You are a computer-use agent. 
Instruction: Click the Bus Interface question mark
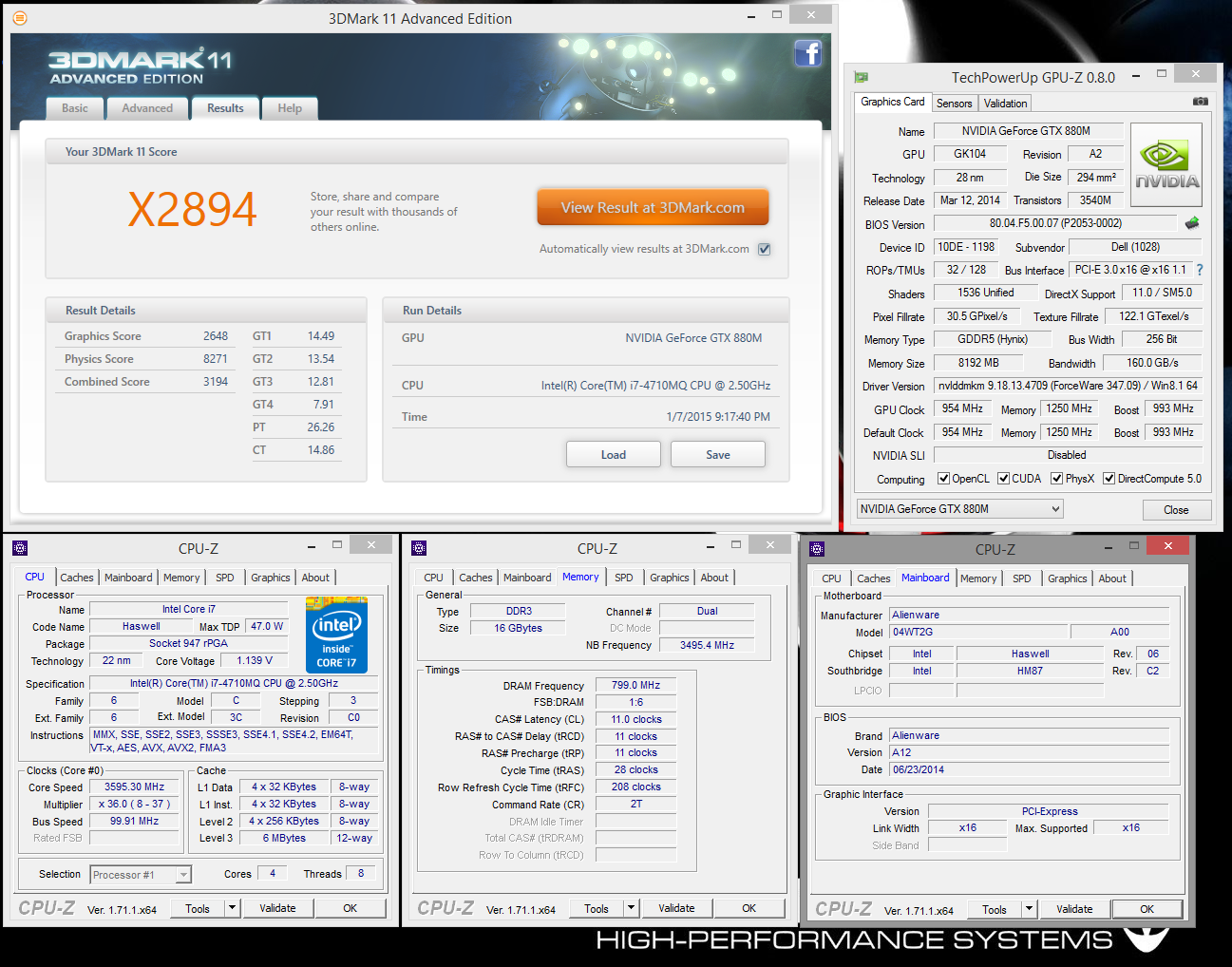(1200, 270)
